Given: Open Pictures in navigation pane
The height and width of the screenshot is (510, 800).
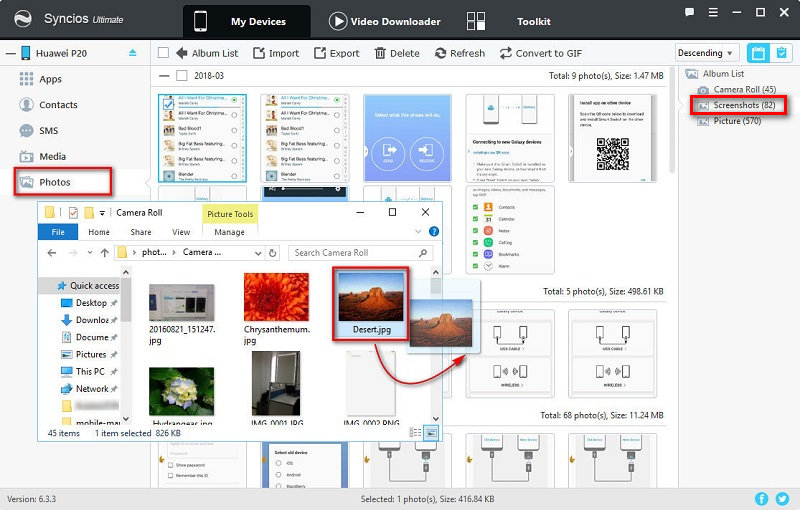Looking at the screenshot, I should tap(89, 354).
